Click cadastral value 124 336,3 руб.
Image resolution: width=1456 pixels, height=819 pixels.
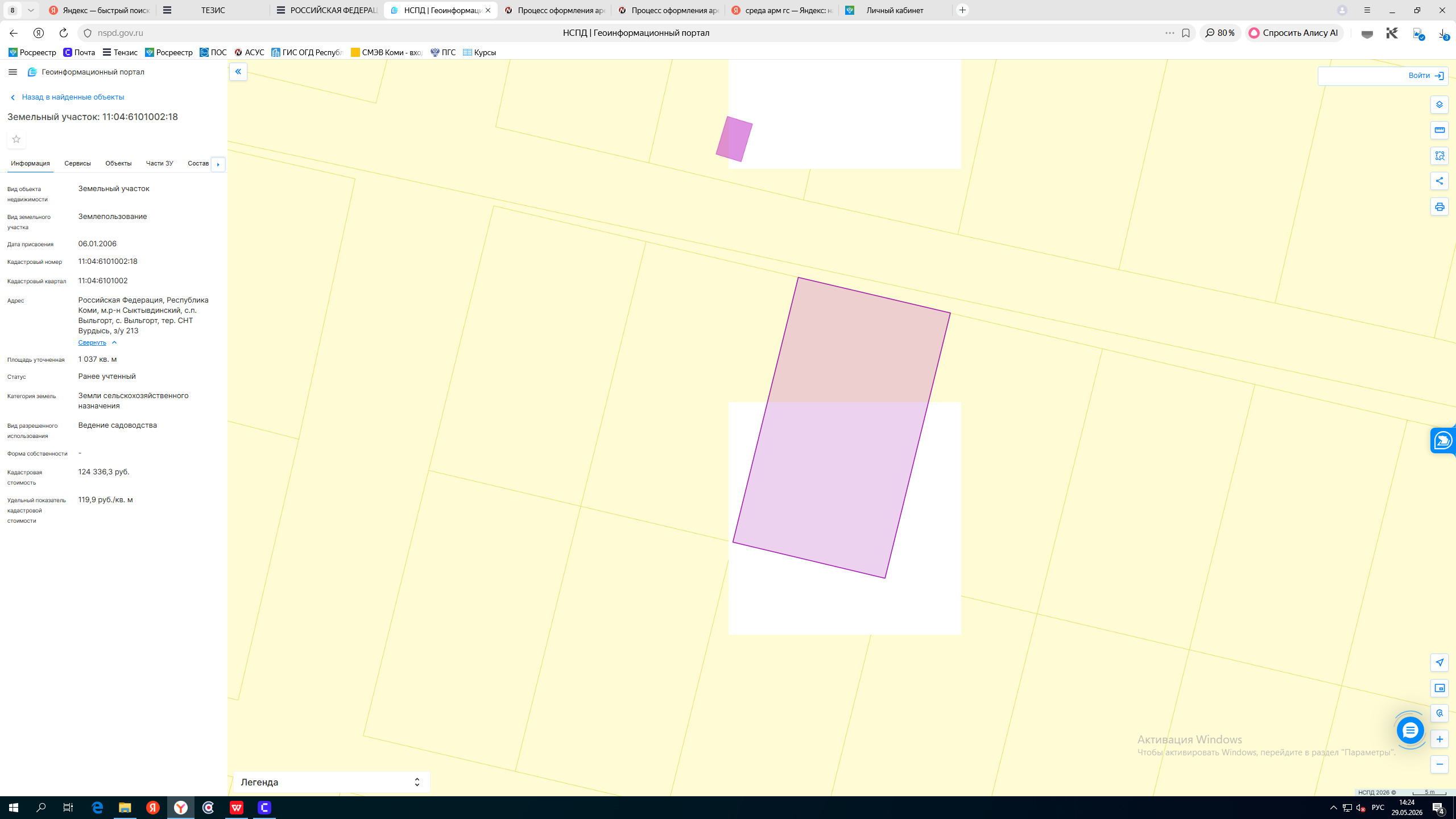(x=104, y=472)
